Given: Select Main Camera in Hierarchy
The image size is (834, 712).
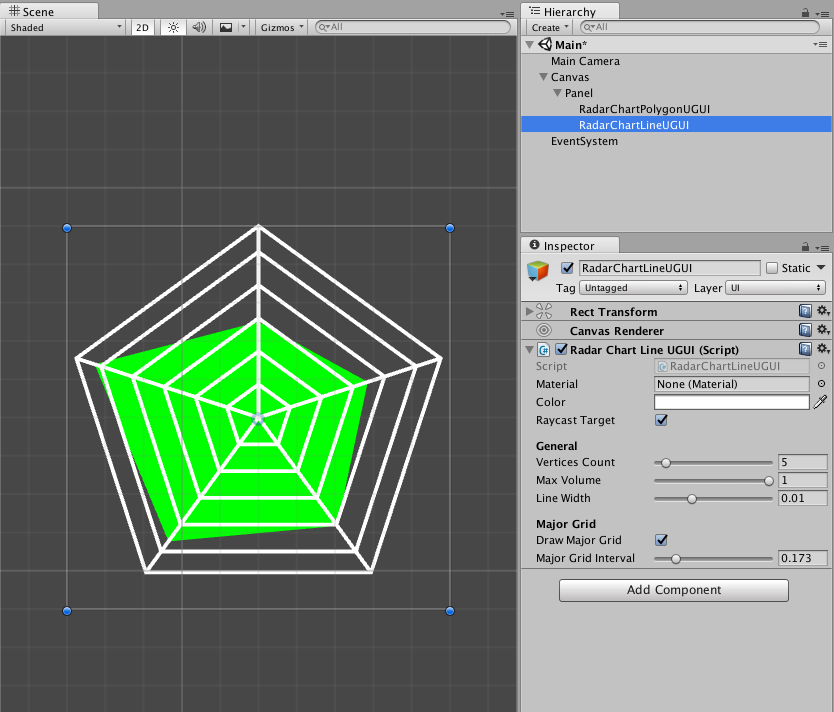Looking at the screenshot, I should pos(585,61).
